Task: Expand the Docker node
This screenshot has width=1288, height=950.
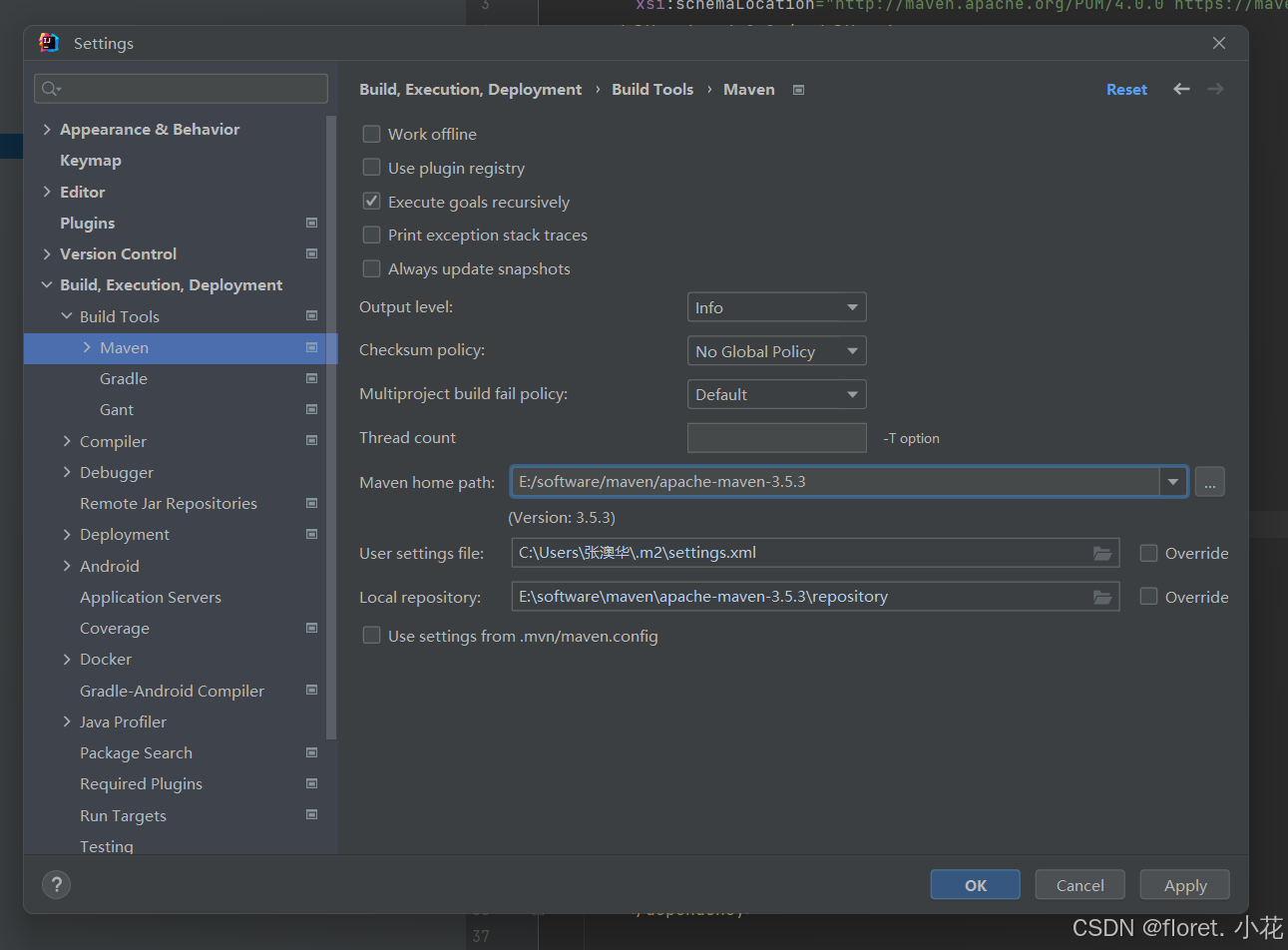Action: (x=67, y=659)
